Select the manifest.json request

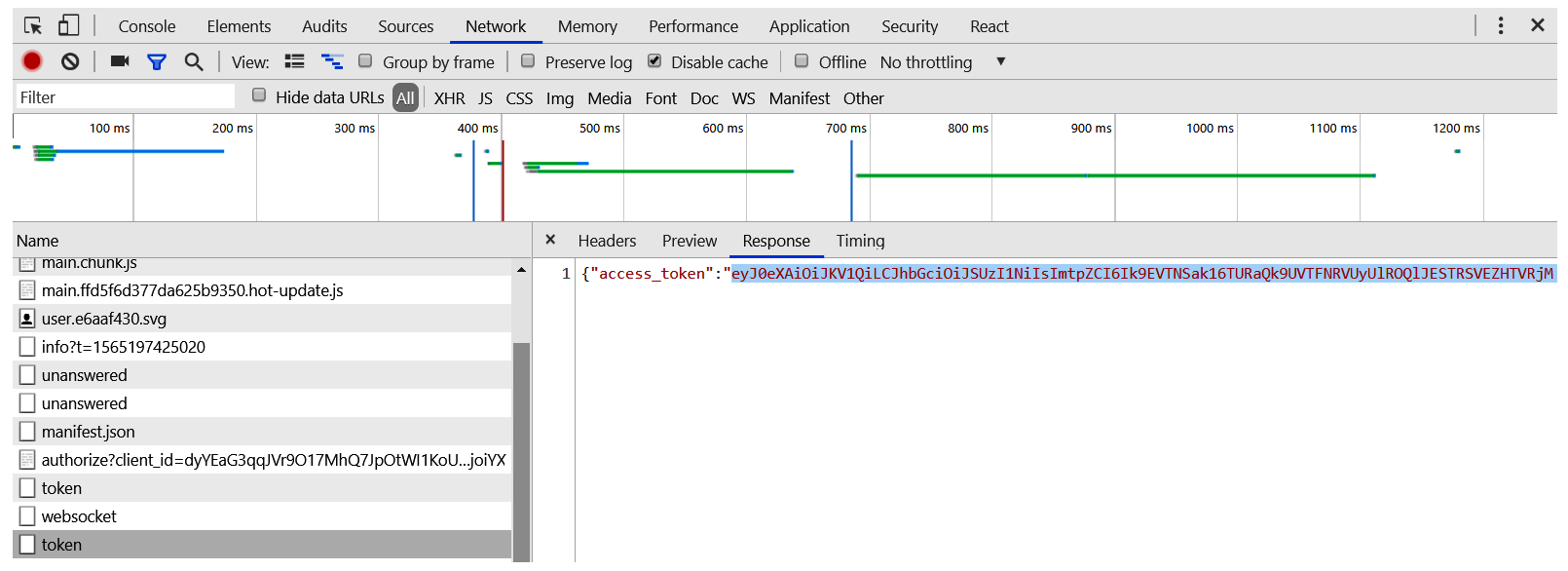(x=89, y=432)
